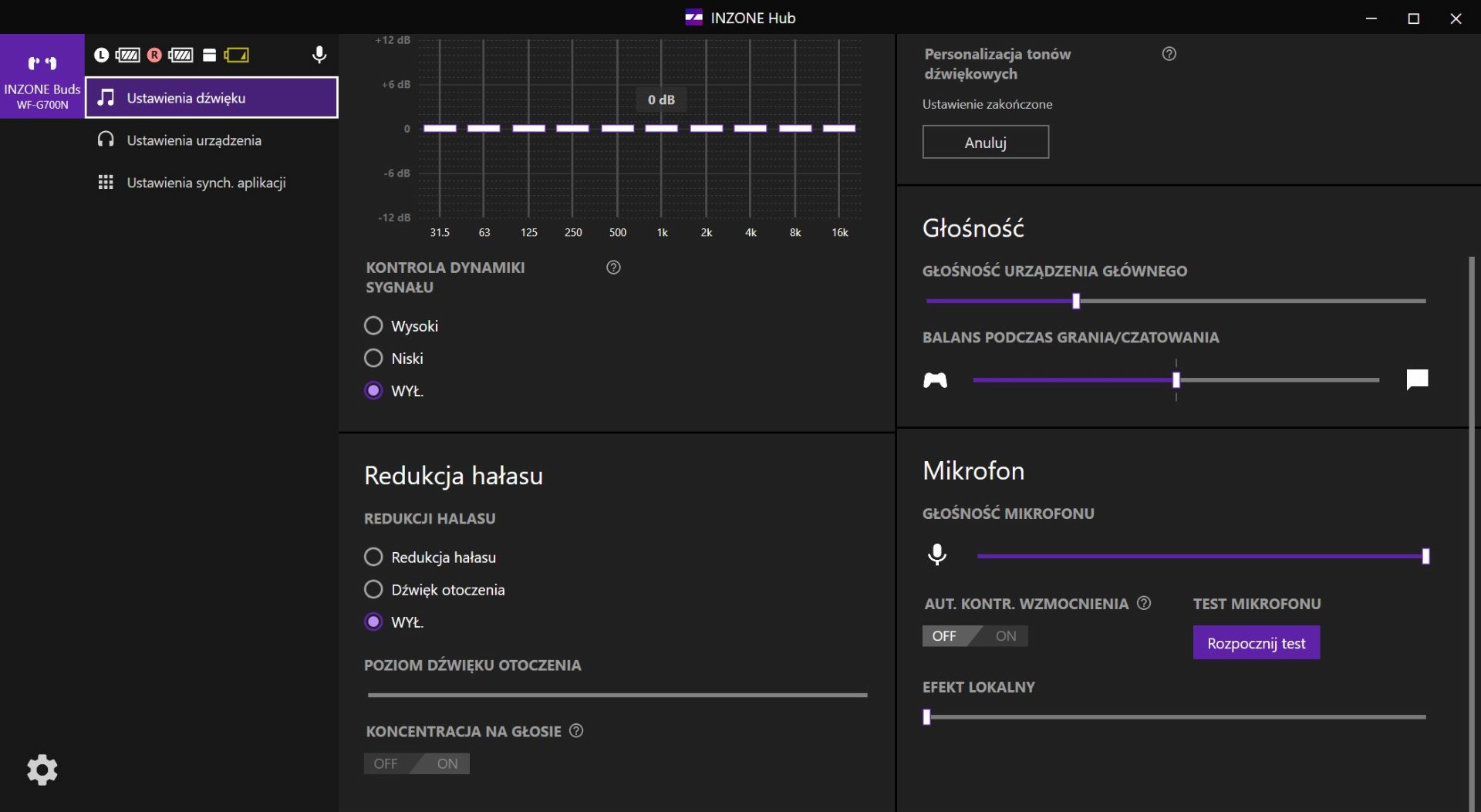This screenshot has height=812, width=1481.
Task: Open the Ustawienia urządzenia tab
Action: click(x=211, y=140)
